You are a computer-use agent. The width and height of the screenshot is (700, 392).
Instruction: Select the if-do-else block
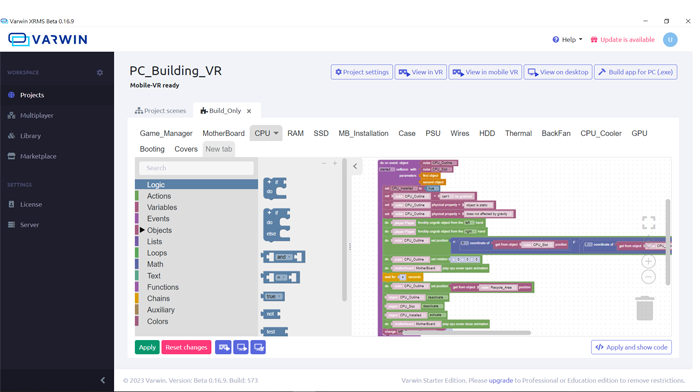pyautogui.click(x=276, y=225)
